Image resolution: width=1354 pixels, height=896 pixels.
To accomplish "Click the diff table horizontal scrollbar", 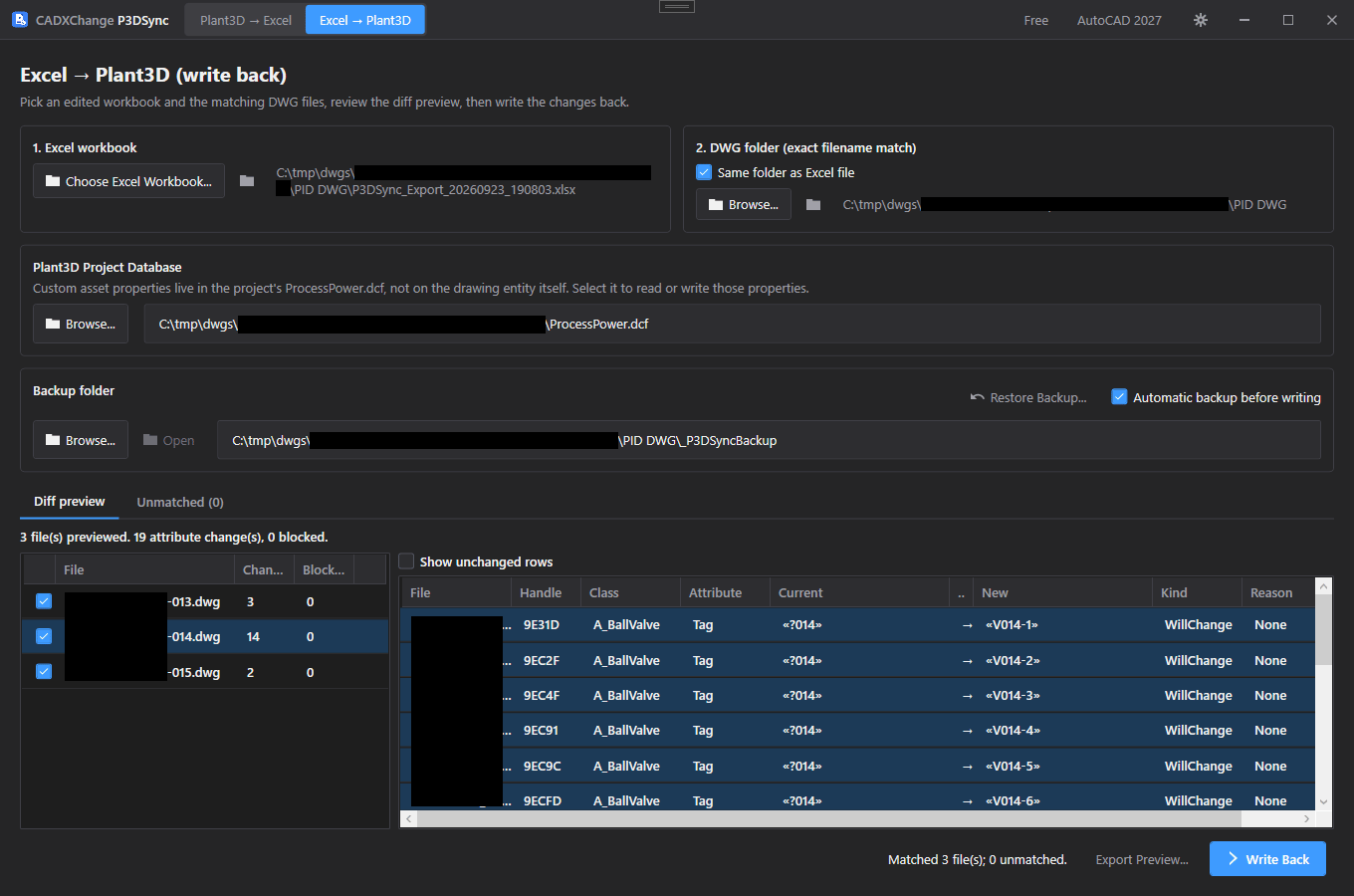I will (830, 818).
